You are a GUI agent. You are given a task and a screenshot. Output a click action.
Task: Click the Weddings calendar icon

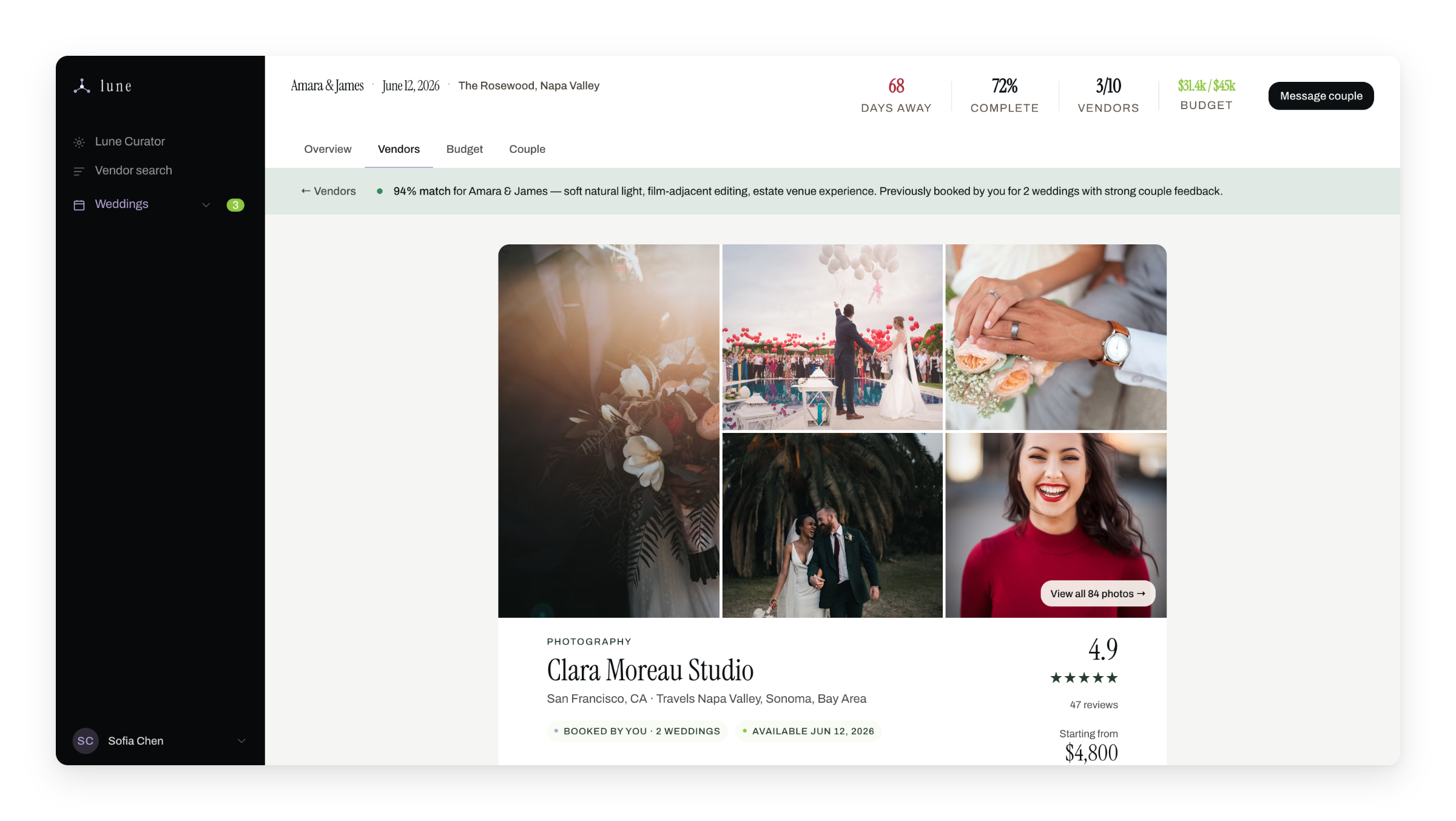pos(79,205)
